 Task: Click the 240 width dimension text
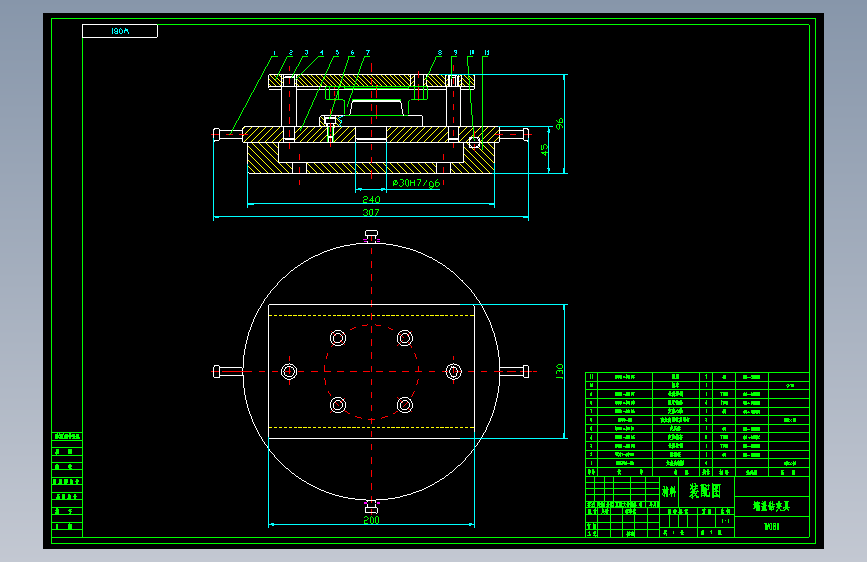pyautogui.click(x=371, y=199)
